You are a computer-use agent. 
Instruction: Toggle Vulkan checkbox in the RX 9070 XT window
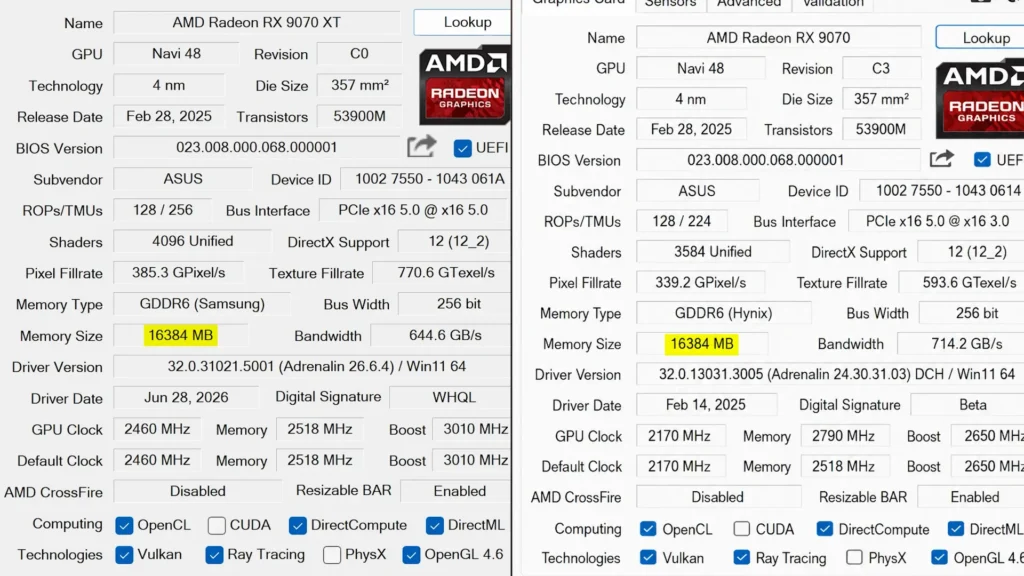[x=124, y=555]
